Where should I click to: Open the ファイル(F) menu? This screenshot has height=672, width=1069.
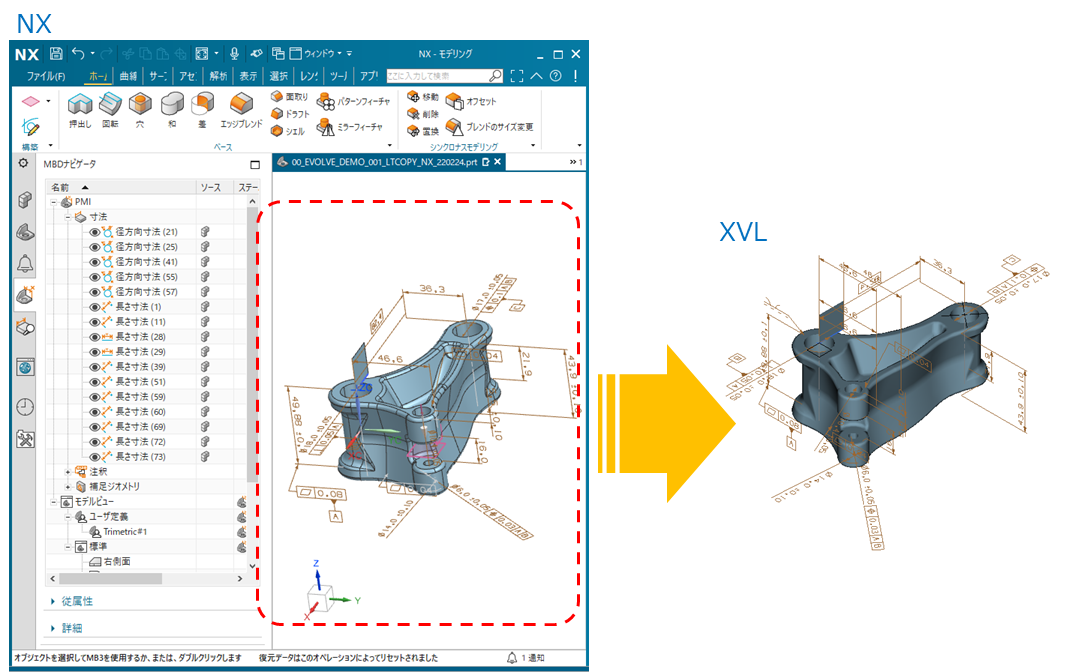coord(46,76)
